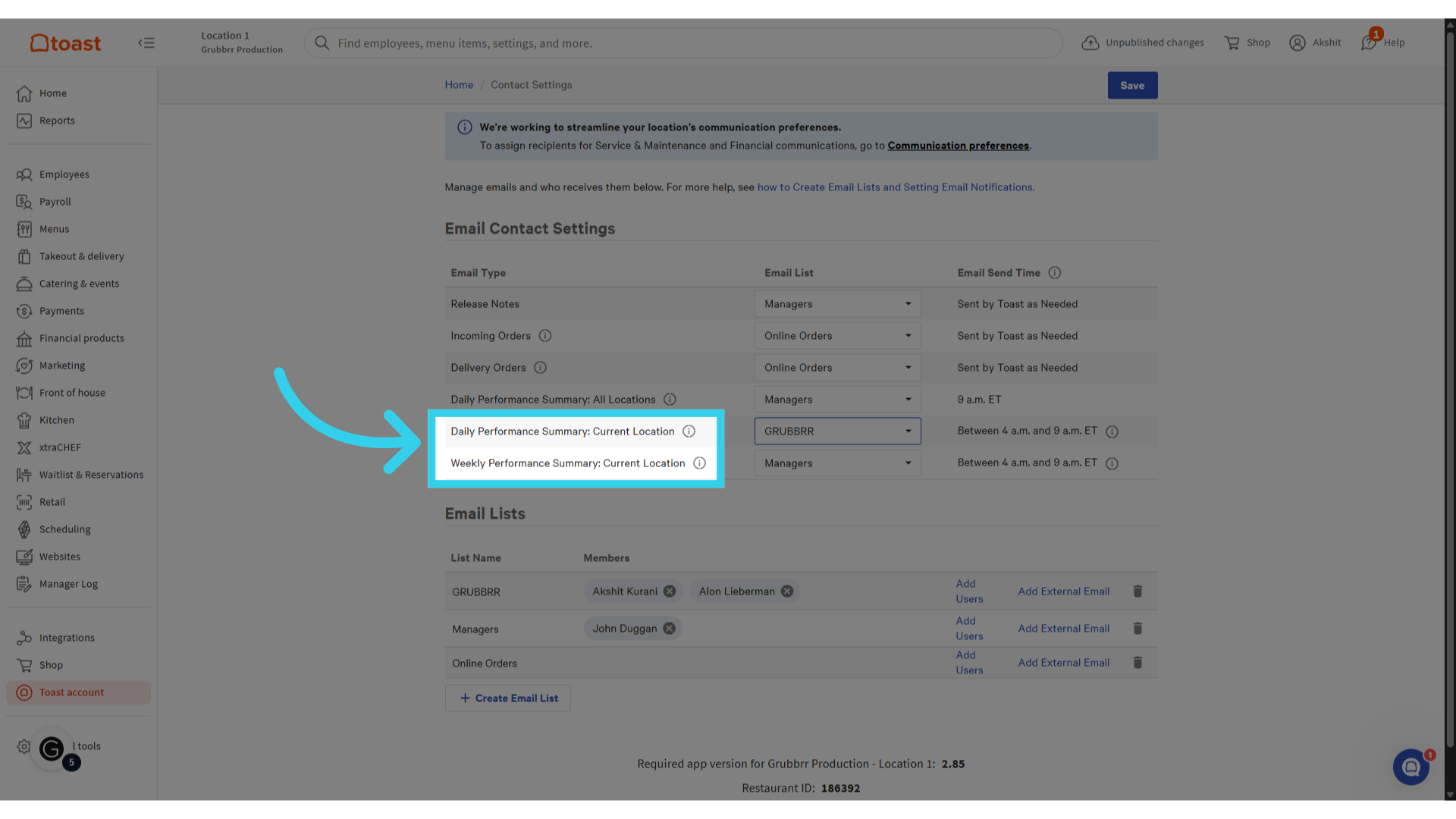Screen dimensions: 1456x819
Task: Click the Toast logo
Action: pyautogui.click(x=65, y=43)
